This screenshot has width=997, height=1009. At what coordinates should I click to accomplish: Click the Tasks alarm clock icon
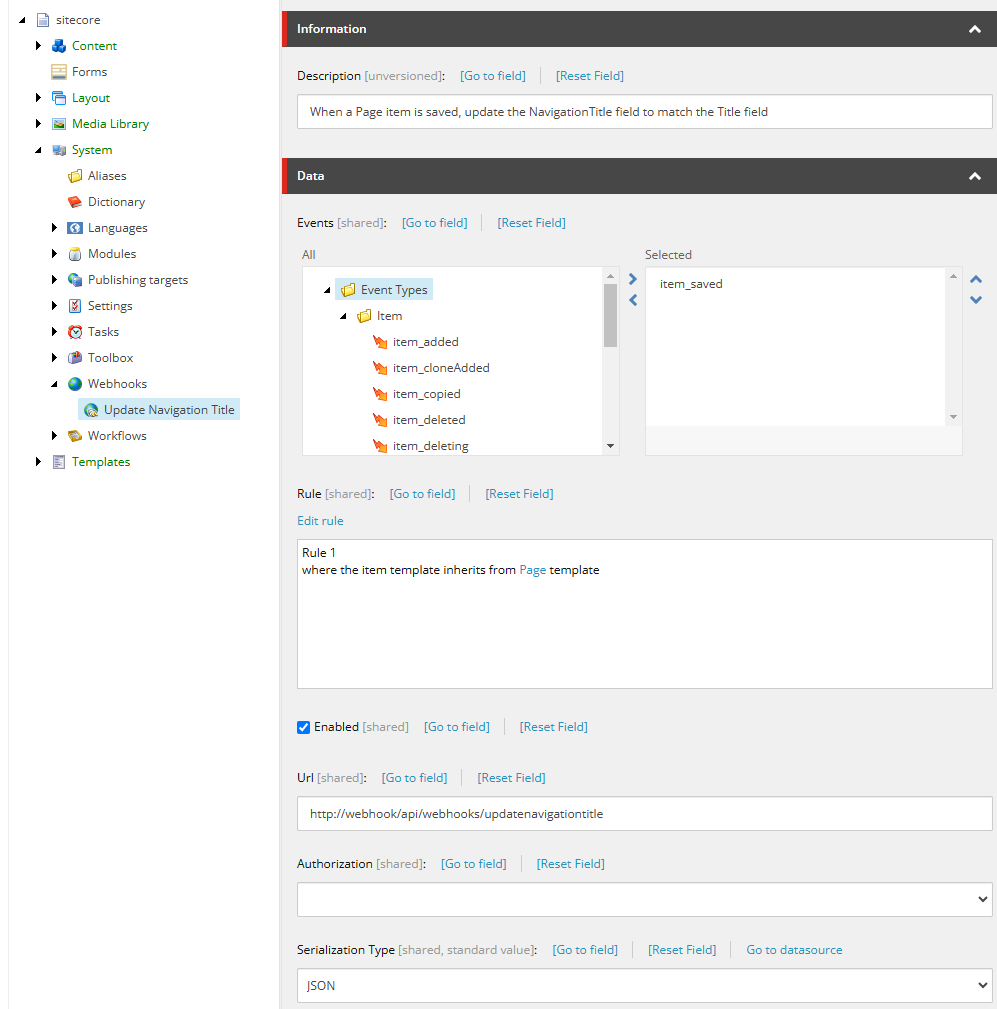[x=75, y=332]
